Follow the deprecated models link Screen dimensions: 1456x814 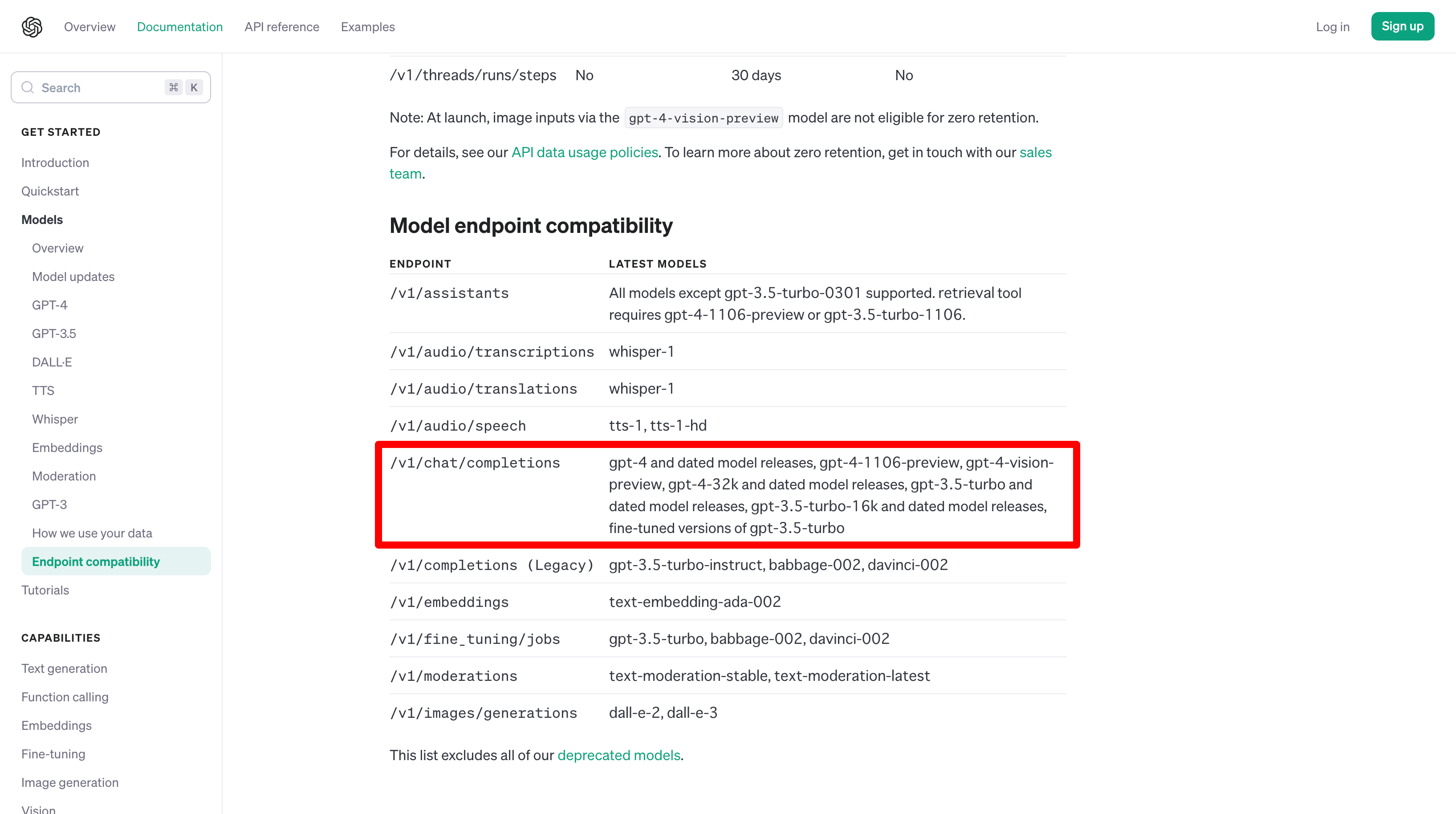click(619, 755)
